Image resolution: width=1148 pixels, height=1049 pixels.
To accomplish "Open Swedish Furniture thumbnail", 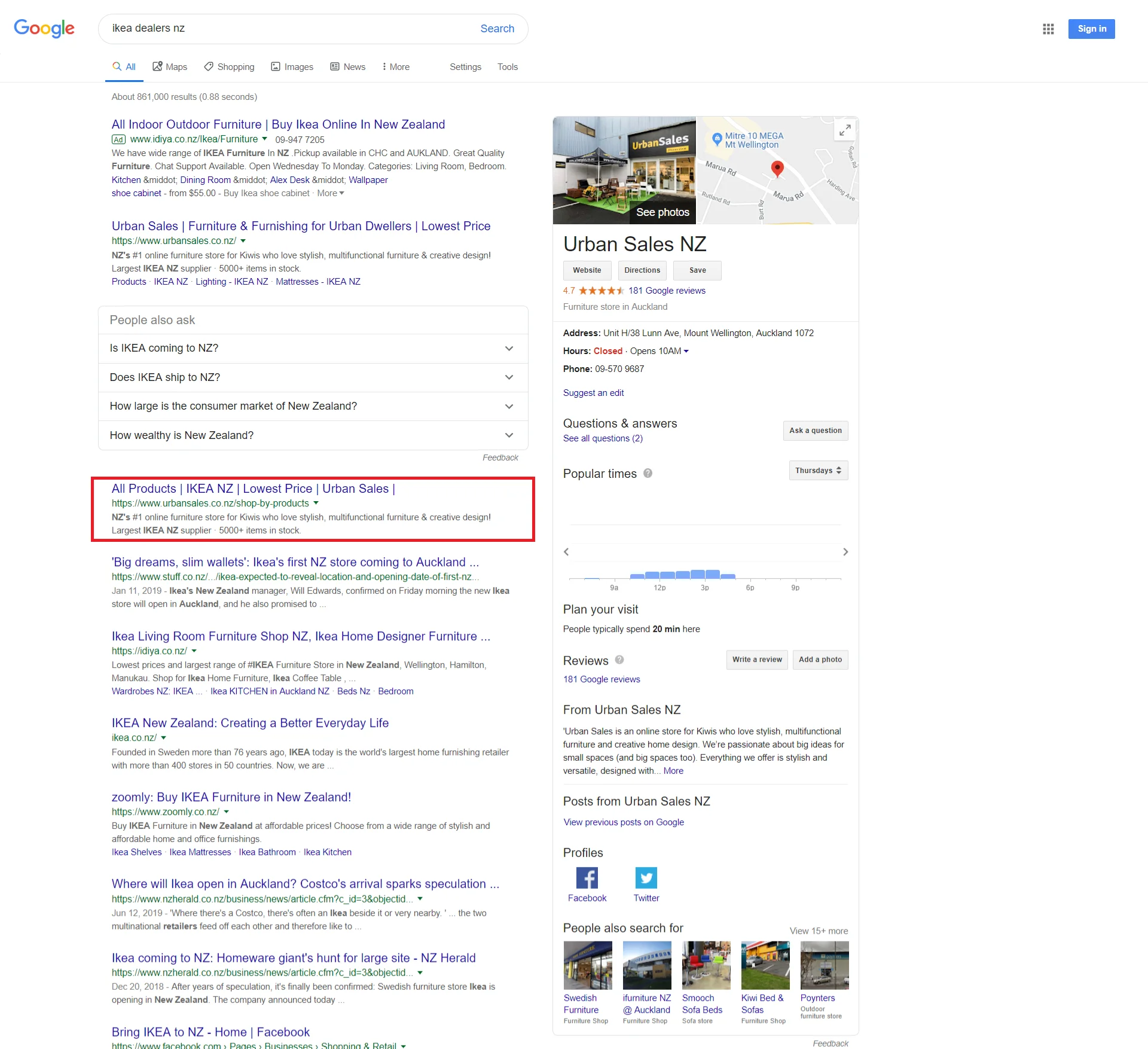I will [x=587, y=965].
